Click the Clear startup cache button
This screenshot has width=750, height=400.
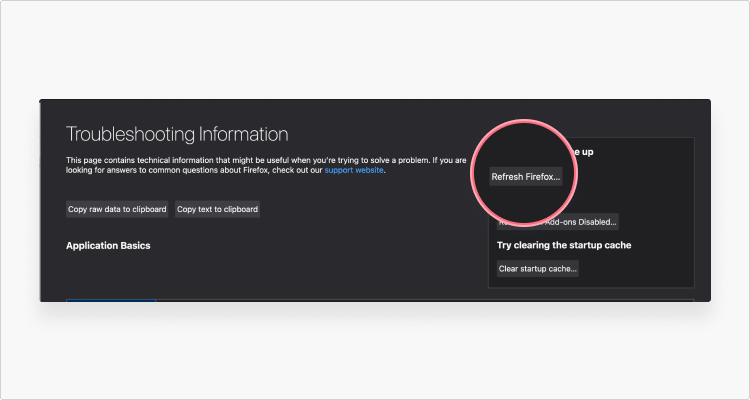click(x=538, y=268)
